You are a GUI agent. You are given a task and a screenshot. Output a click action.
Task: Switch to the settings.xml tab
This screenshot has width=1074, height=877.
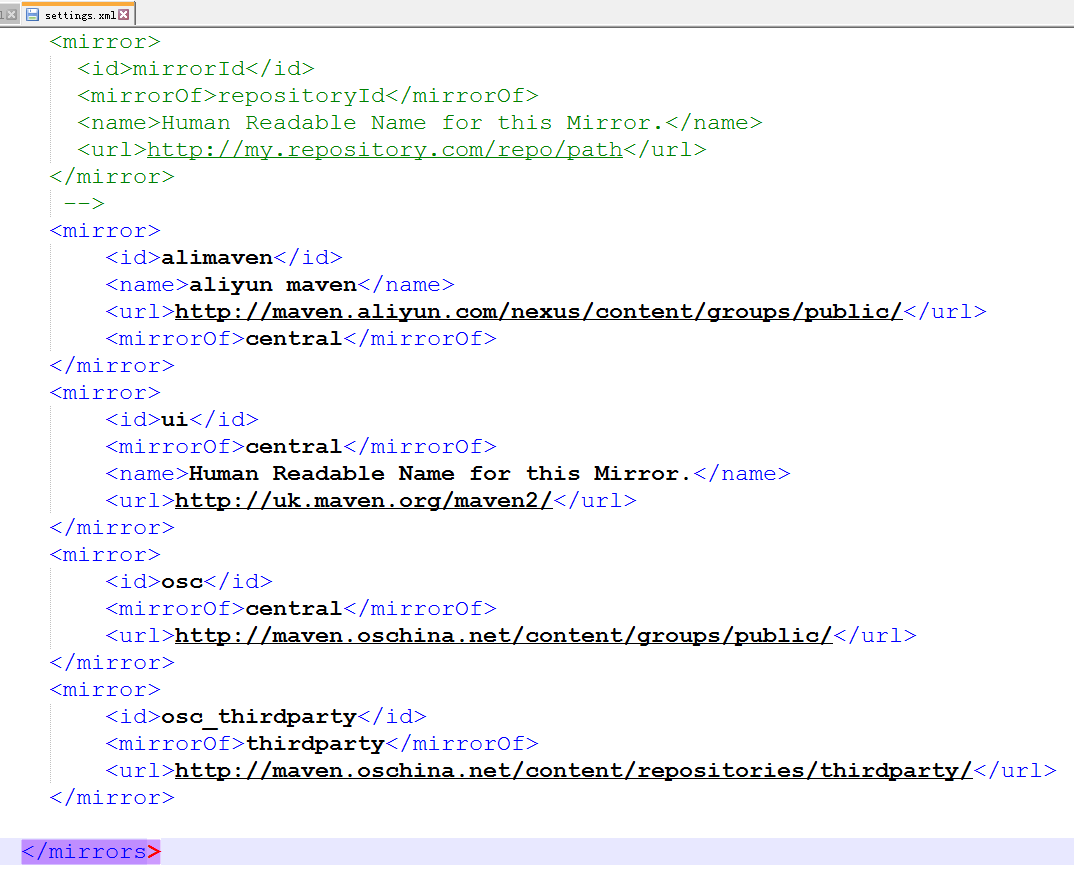pos(80,15)
